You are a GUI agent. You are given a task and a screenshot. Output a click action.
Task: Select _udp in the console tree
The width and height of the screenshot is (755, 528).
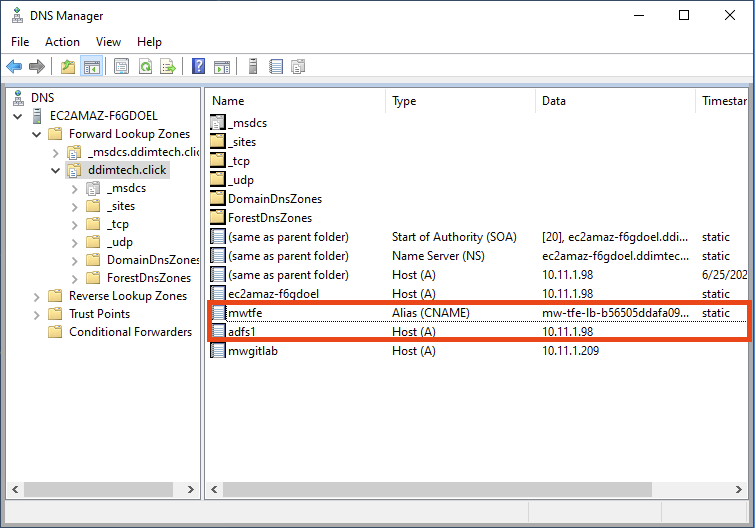point(119,242)
